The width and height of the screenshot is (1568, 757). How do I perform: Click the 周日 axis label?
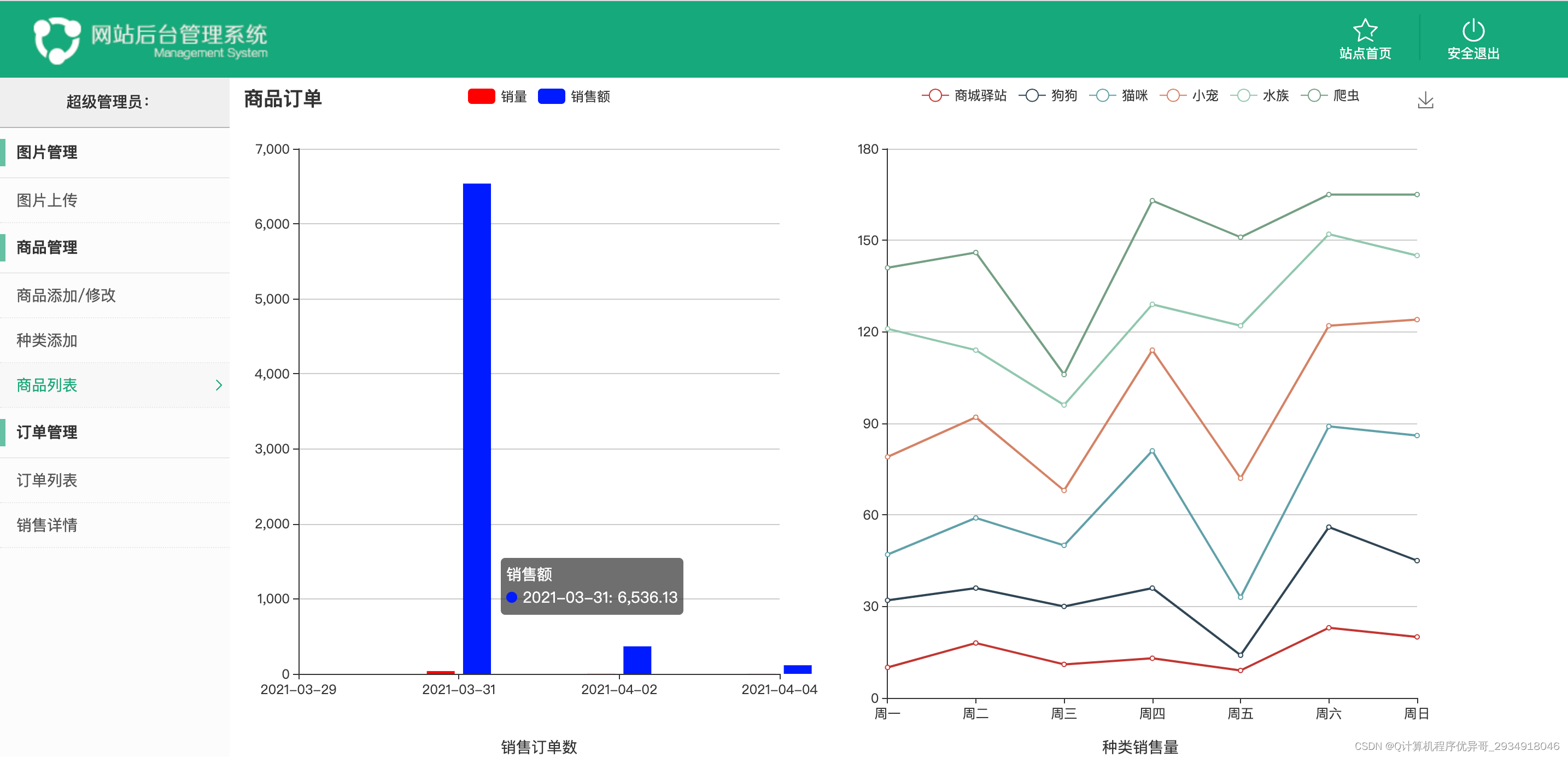pyautogui.click(x=1417, y=713)
